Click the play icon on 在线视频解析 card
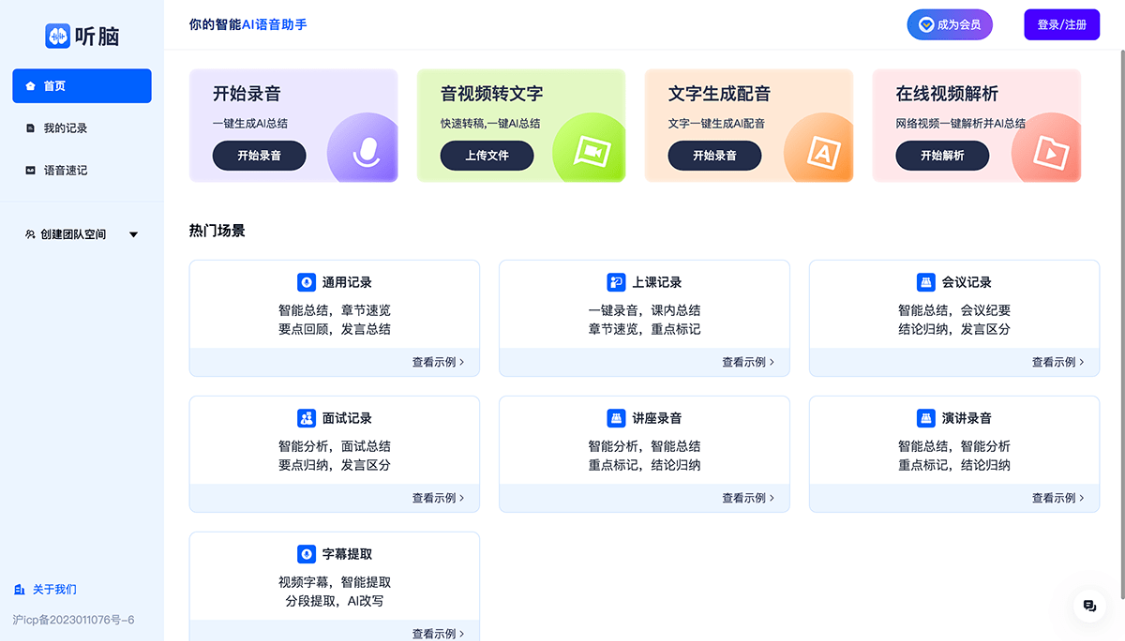1125x641 pixels. click(x=1049, y=153)
